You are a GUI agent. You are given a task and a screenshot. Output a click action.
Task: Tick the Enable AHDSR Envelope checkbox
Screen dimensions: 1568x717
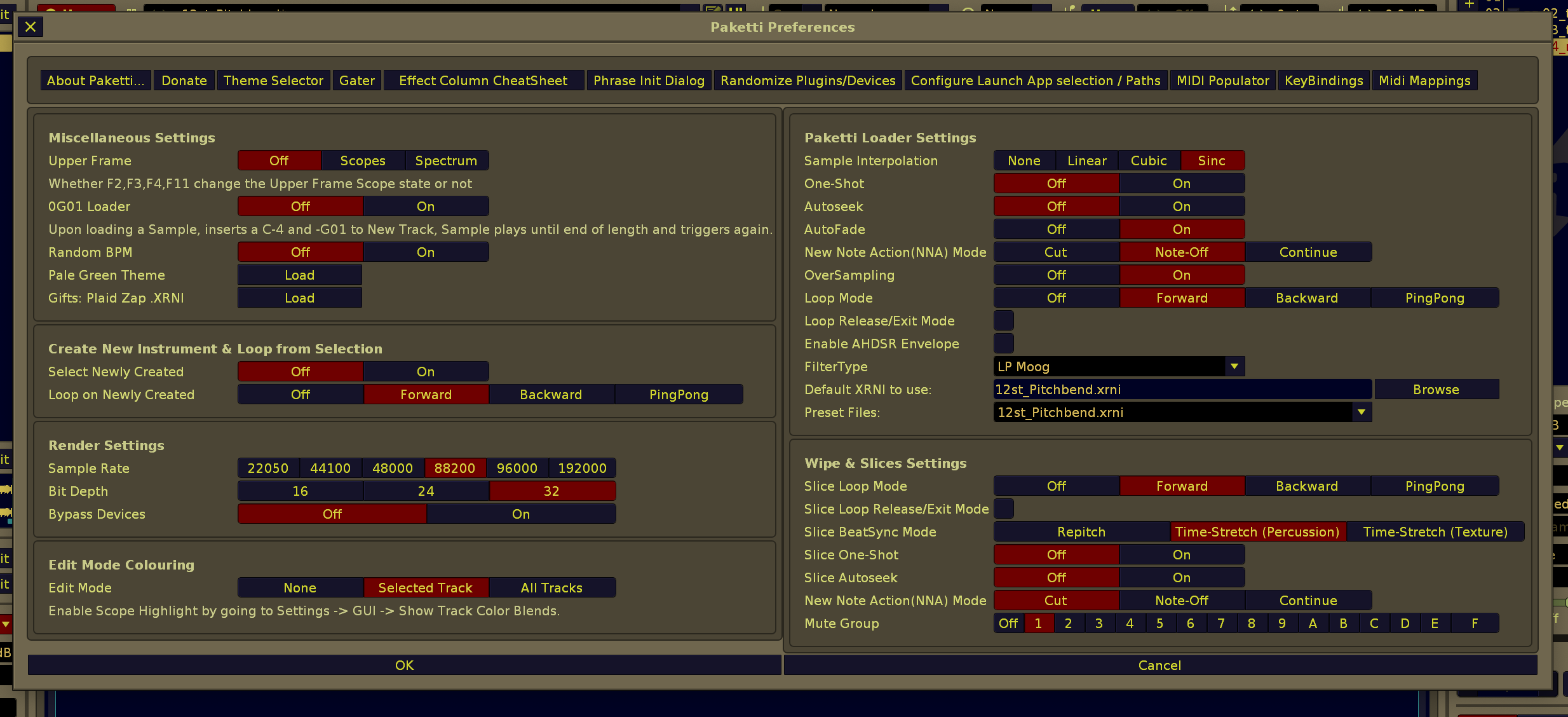(x=1003, y=343)
